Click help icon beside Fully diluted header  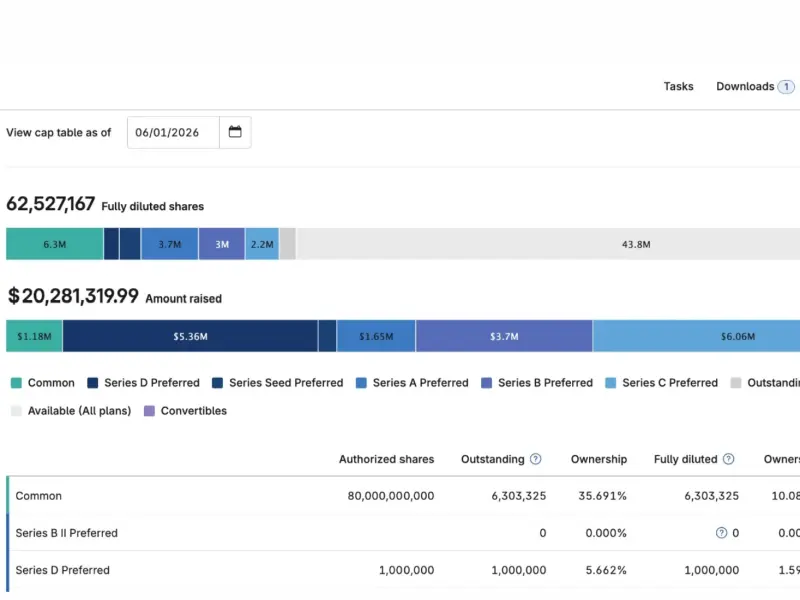[x=729, y=459]
